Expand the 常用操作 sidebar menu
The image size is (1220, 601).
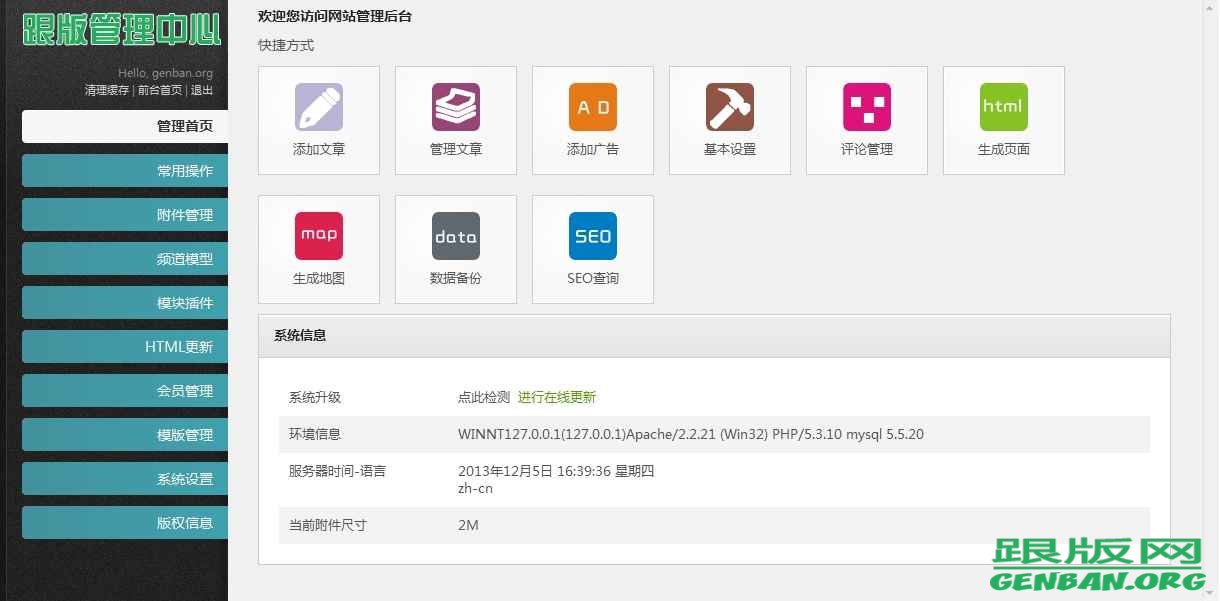click(124, 170)
